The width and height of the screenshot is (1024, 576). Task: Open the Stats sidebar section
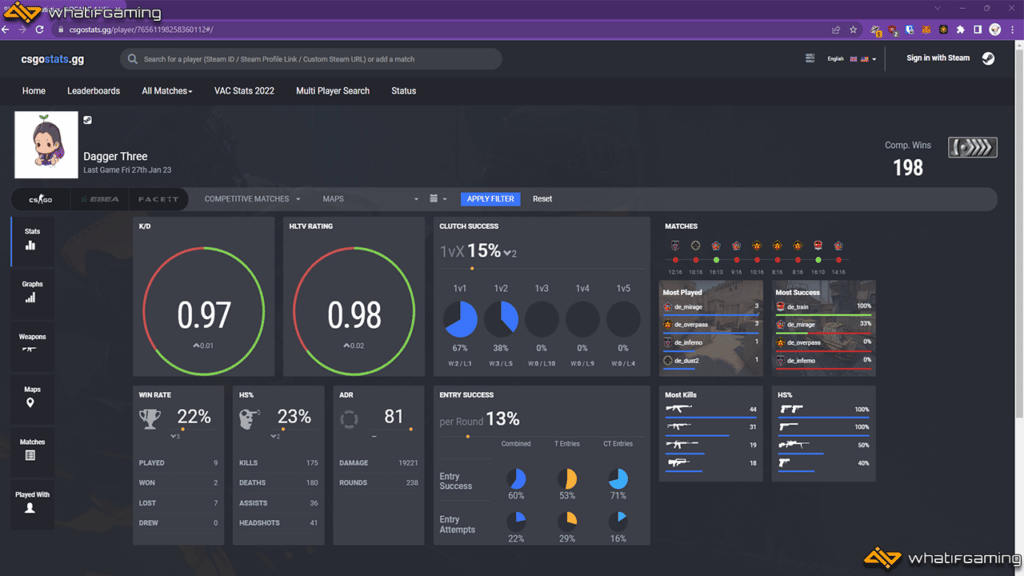point(31,240)
